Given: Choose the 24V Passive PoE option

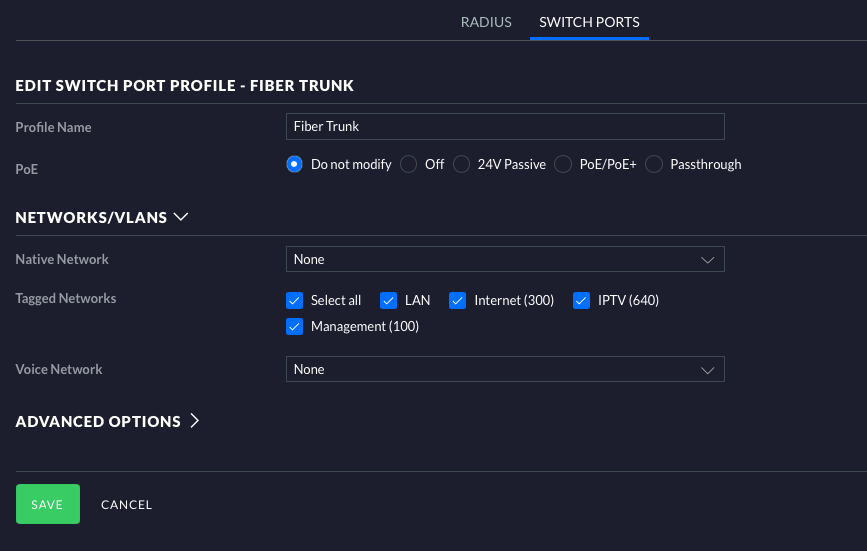Looking at the screenshot, I should pyautogui.click(x=461, y=164).
